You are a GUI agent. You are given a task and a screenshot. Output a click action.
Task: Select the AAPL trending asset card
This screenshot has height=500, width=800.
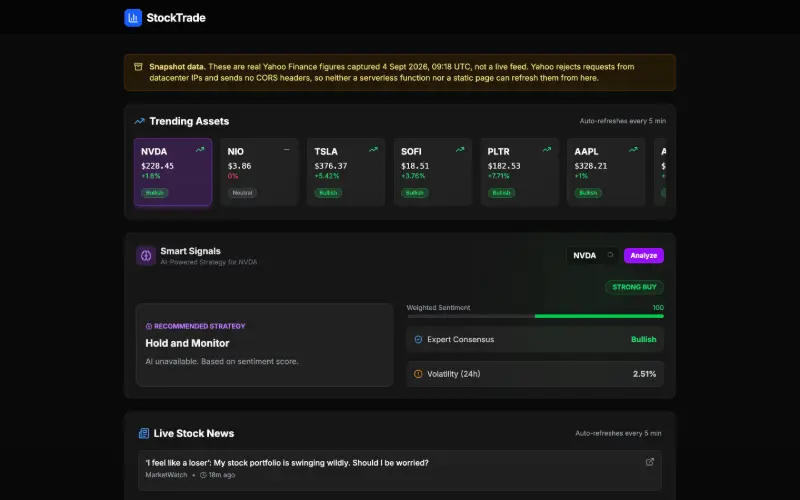coord(606,172)
